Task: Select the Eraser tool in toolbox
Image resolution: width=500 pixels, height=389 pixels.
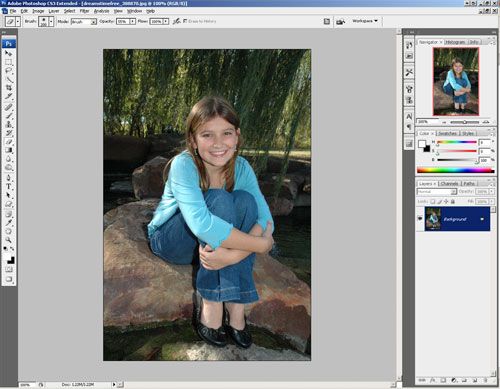Action: (9, 142)
